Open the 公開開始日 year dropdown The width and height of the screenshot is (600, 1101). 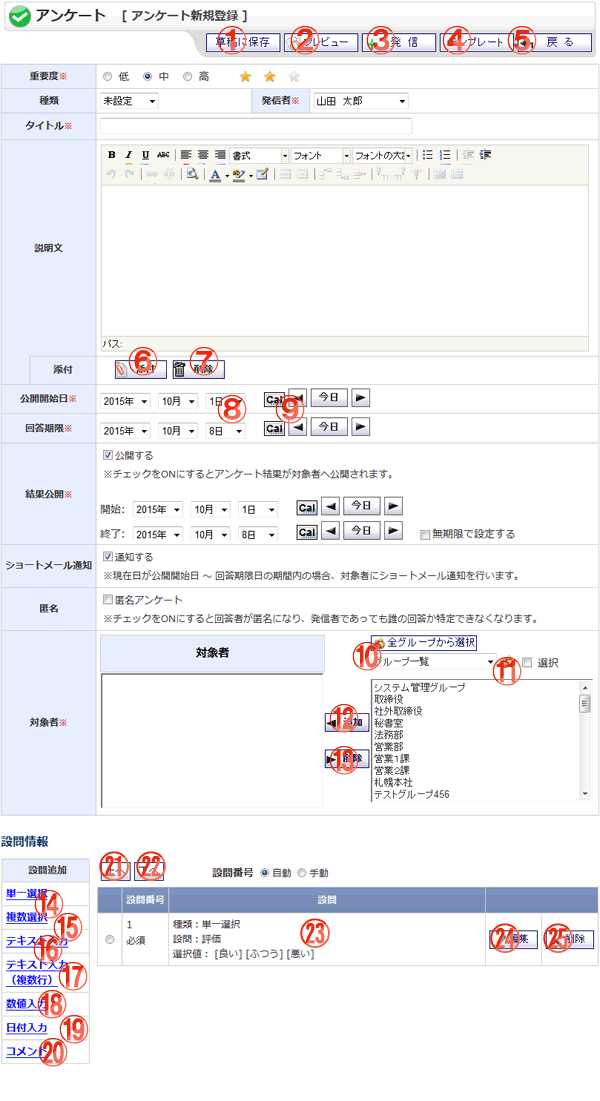click(126, 401)
